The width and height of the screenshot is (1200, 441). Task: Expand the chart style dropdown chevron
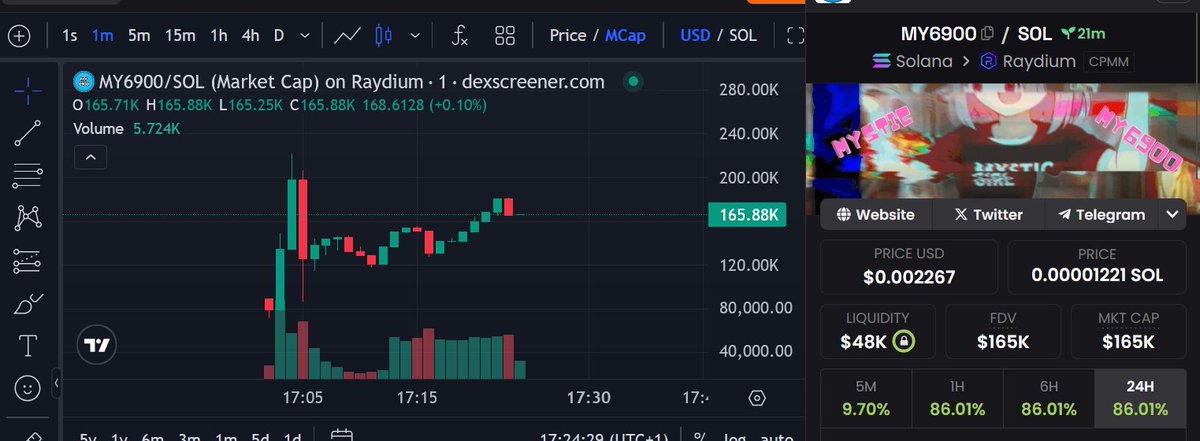pyautogui.click(x=415, y=36)
